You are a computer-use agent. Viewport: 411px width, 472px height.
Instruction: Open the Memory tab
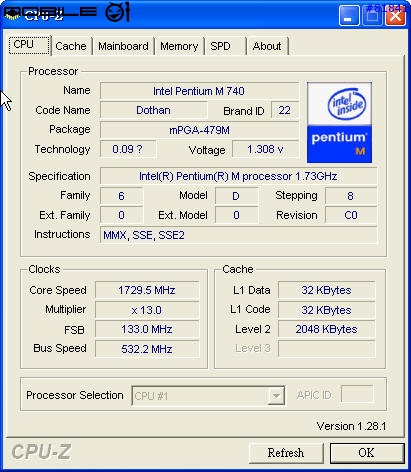click(179, 46)
